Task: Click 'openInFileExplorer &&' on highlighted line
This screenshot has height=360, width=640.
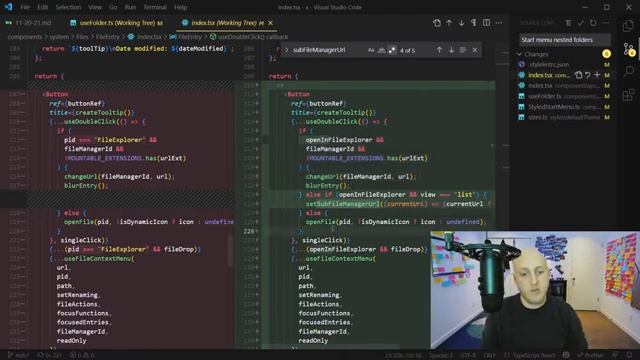Action: tap(344, 140)
